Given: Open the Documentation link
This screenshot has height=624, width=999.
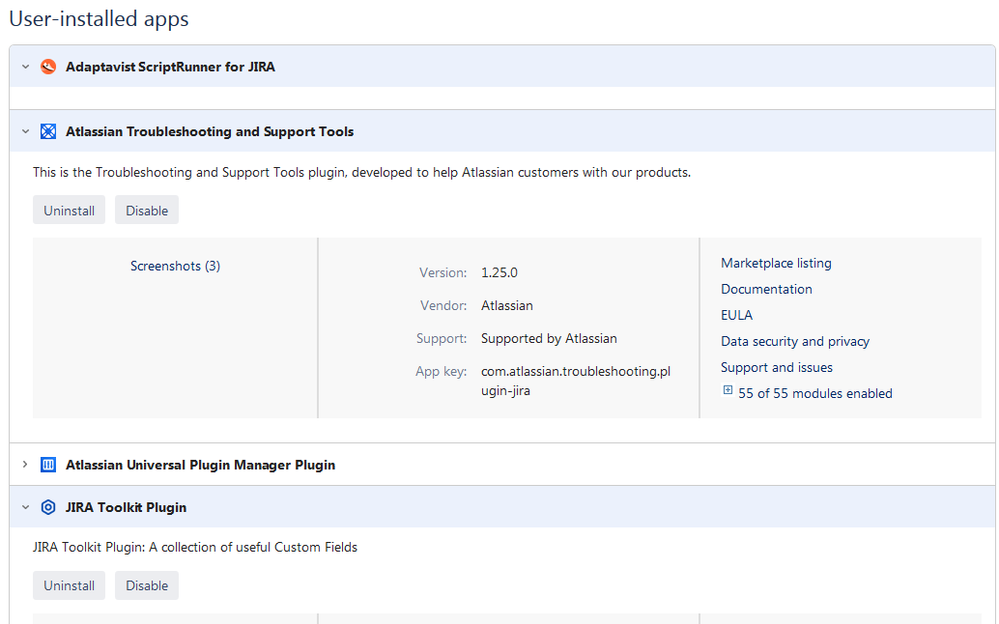Looking at the screenshot, I should coord(766,289).
